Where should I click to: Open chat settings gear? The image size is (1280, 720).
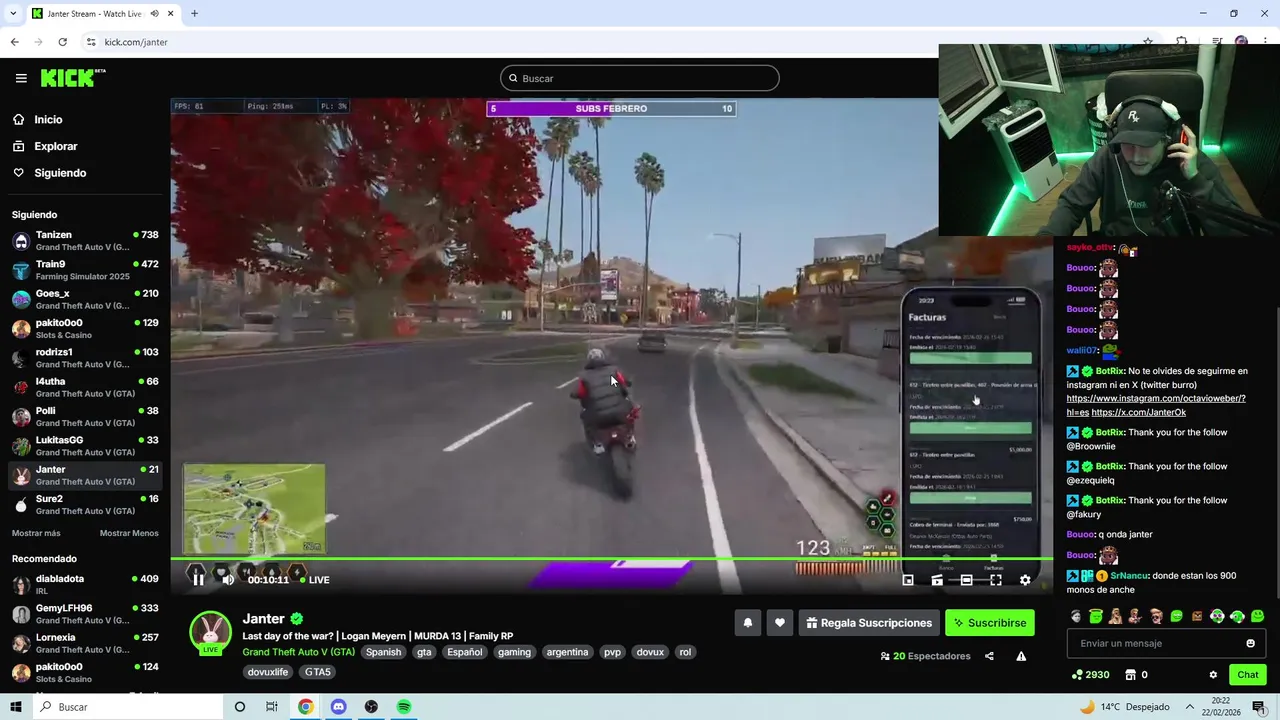(1213, 675)
